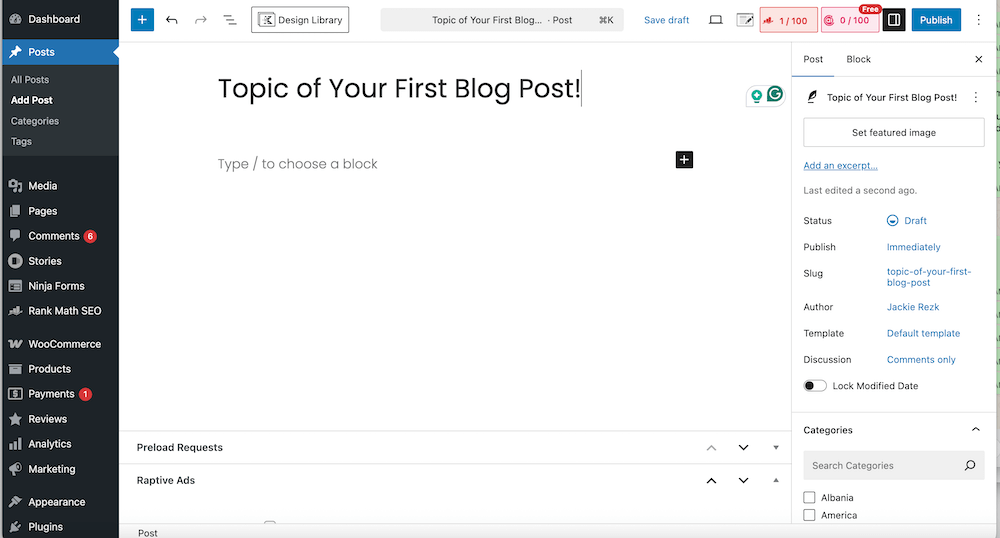Open the Design Library
The height and width of the screenshot is (538, 1000).
coord(300,20)
